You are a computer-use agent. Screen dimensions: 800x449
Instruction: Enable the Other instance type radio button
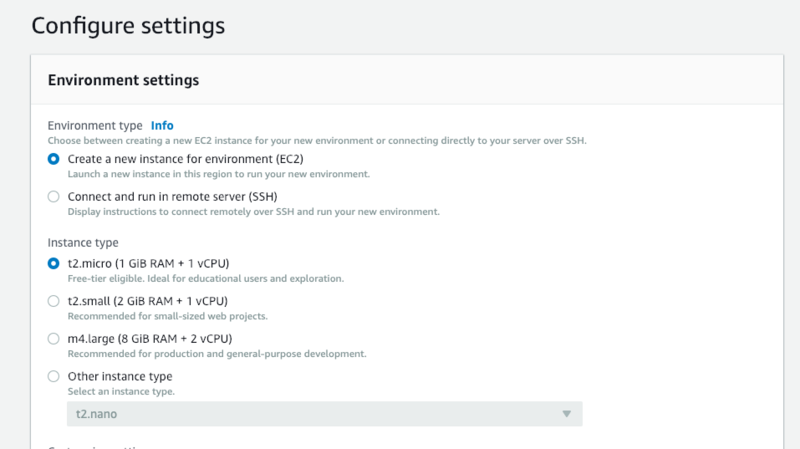(54, 377)
